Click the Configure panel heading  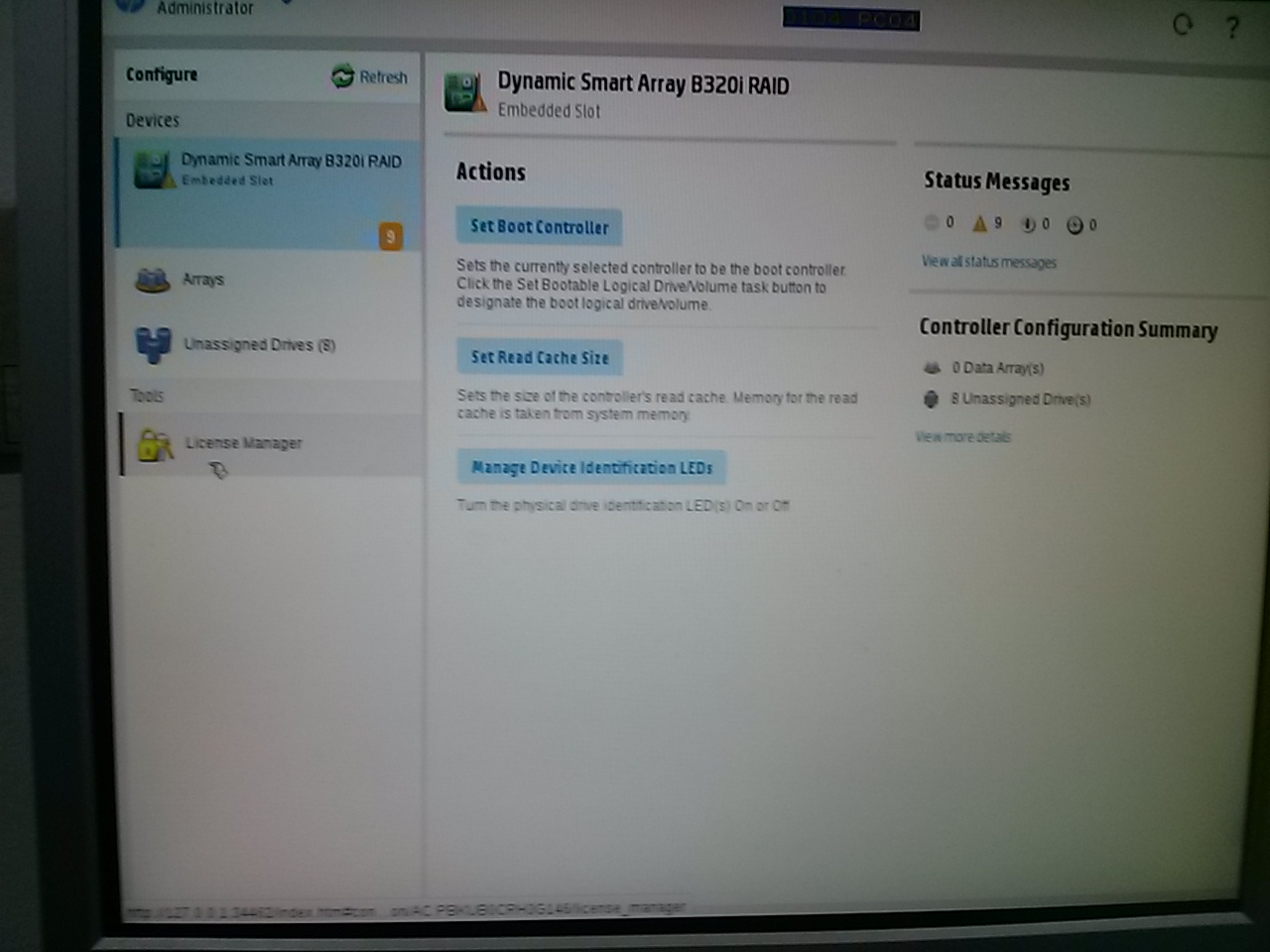(162, 74)
